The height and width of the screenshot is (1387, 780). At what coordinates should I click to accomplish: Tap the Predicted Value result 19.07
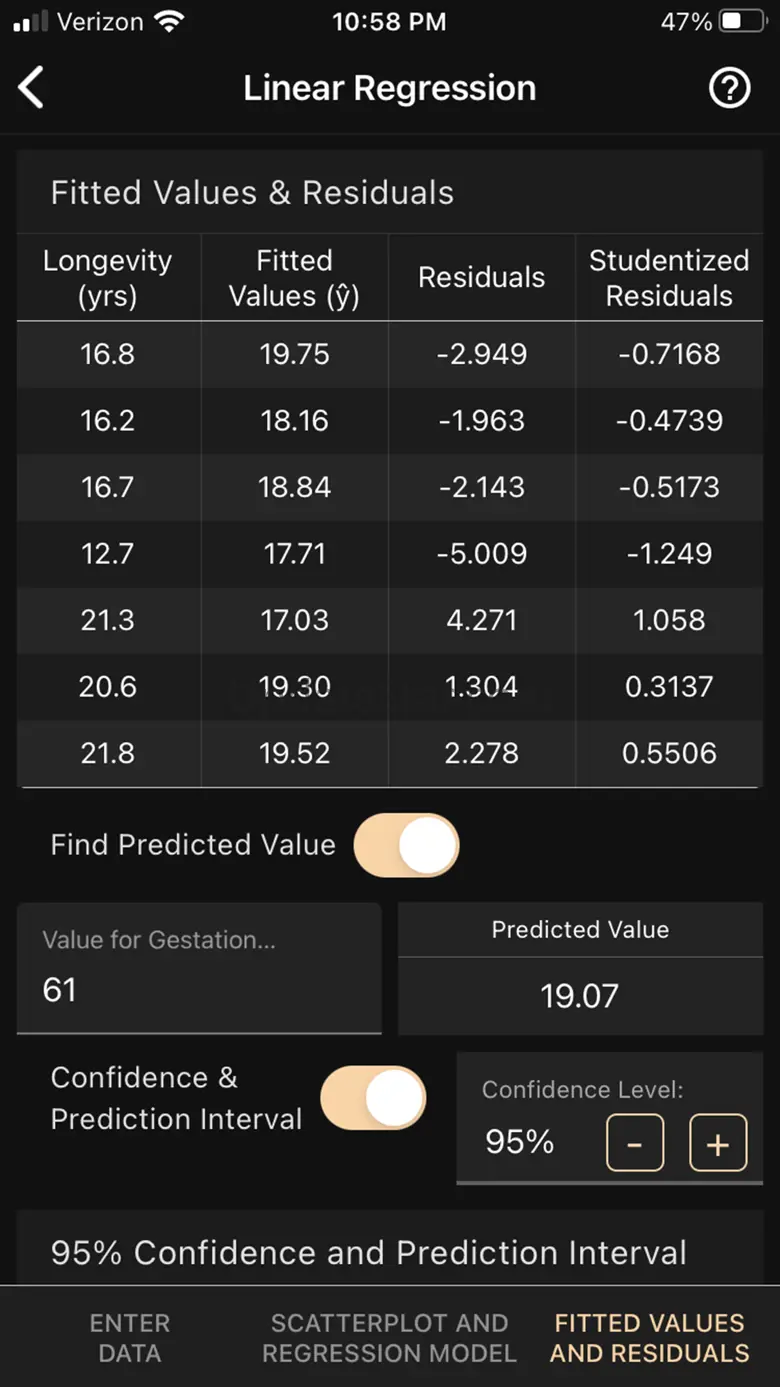[x=580, y=995]
